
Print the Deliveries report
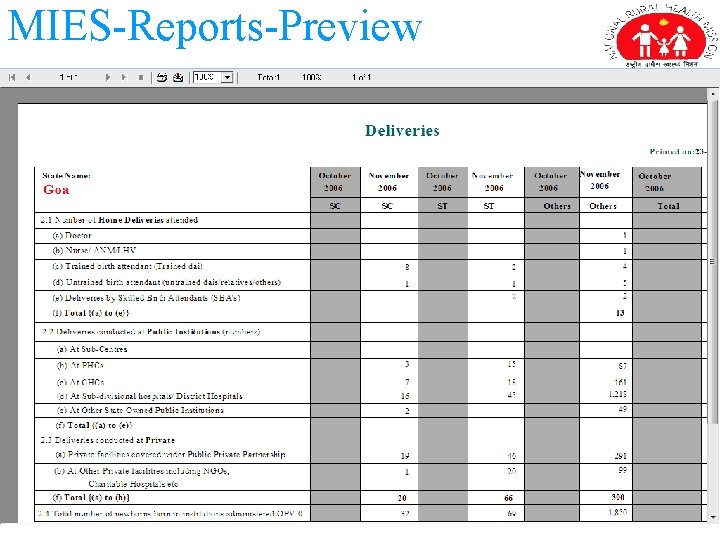162,78
